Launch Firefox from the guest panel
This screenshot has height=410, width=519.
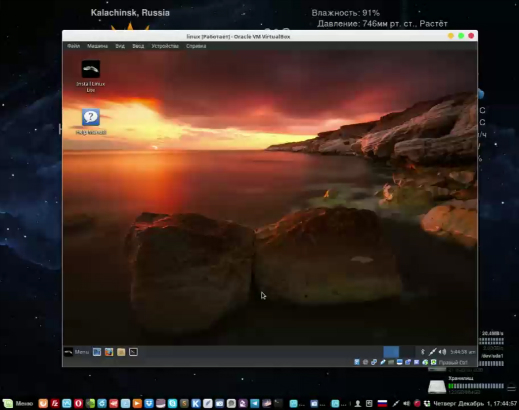[109, 352]
